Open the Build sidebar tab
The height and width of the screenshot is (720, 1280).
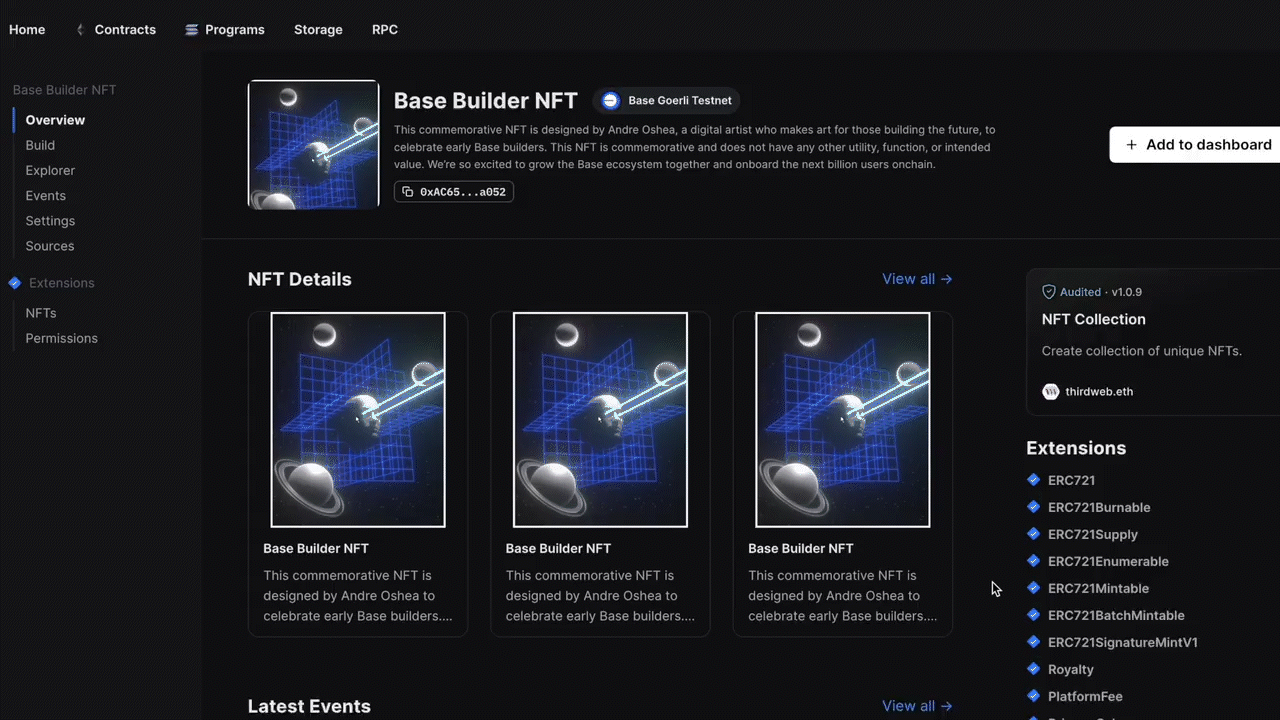pyautogui.click(x=40, y=145)
